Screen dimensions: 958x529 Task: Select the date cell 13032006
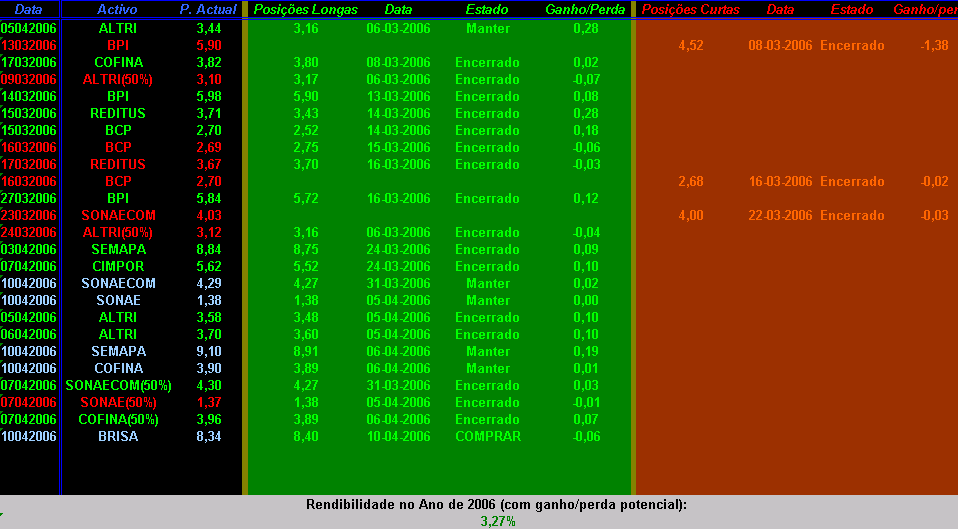[29, 45]
